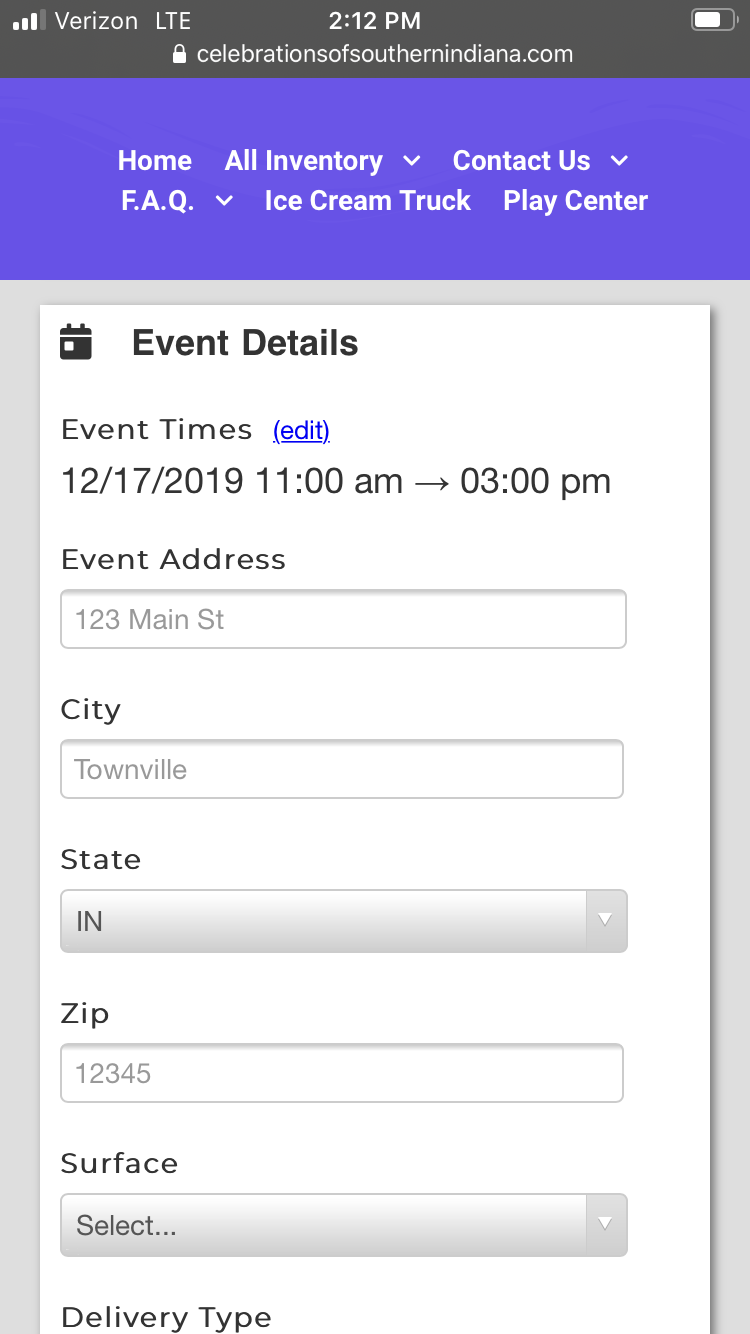
Task: Go to the Home page
Action: tap(155, 161)
